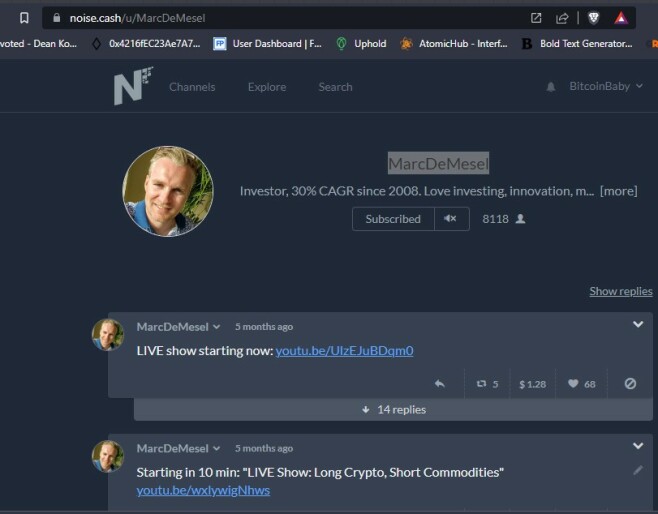
Task: Click 5 months ago on first post
Action: click(264, 326)
